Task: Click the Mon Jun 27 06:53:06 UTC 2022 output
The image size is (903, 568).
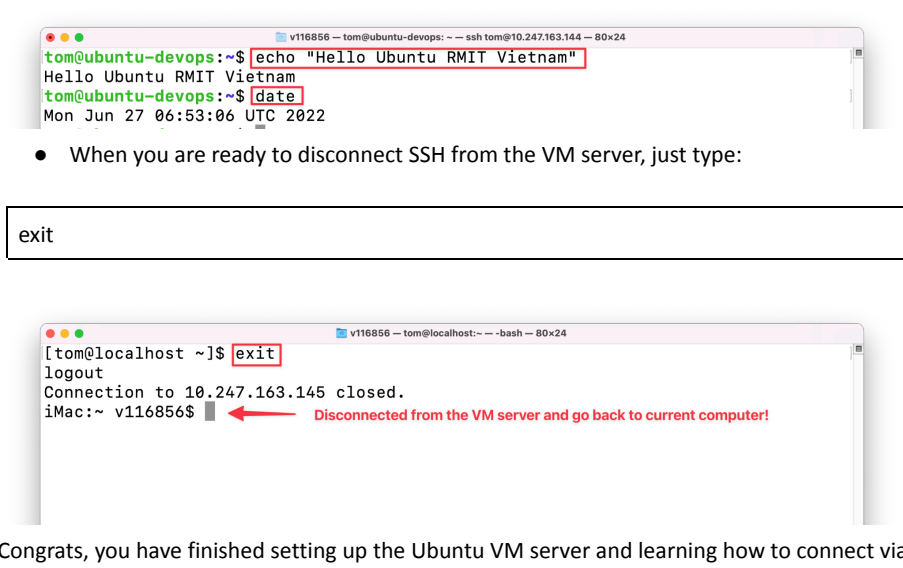Action: (184, 116)
